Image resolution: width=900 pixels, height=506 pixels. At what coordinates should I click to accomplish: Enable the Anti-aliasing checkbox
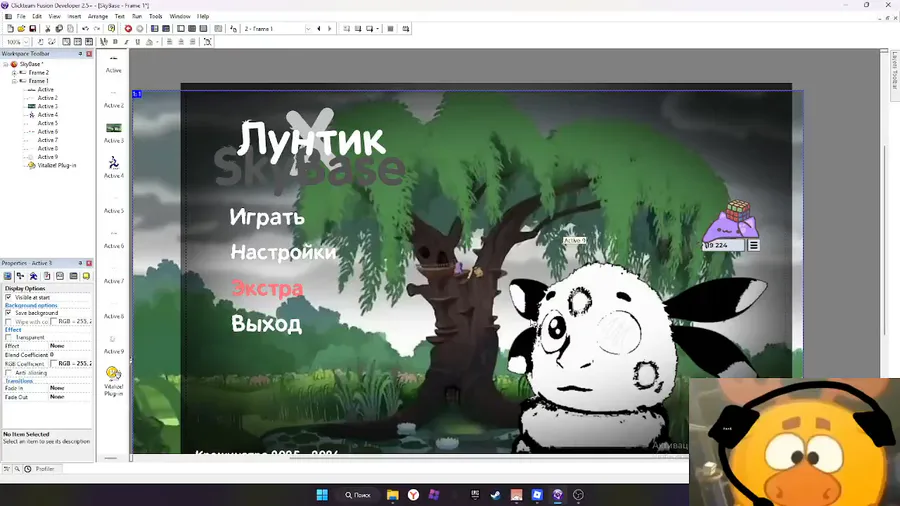point(8,373)
